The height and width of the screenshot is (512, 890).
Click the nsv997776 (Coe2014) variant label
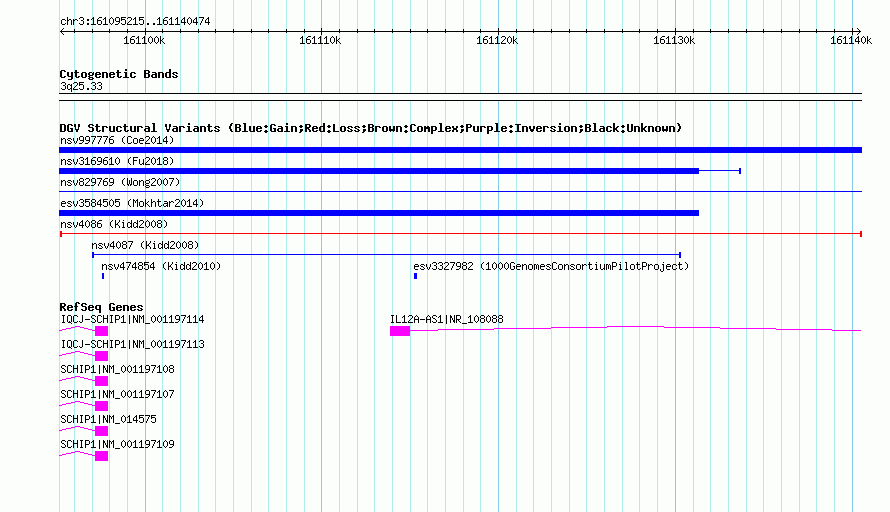pyautogui.click(x=117, y=140)
